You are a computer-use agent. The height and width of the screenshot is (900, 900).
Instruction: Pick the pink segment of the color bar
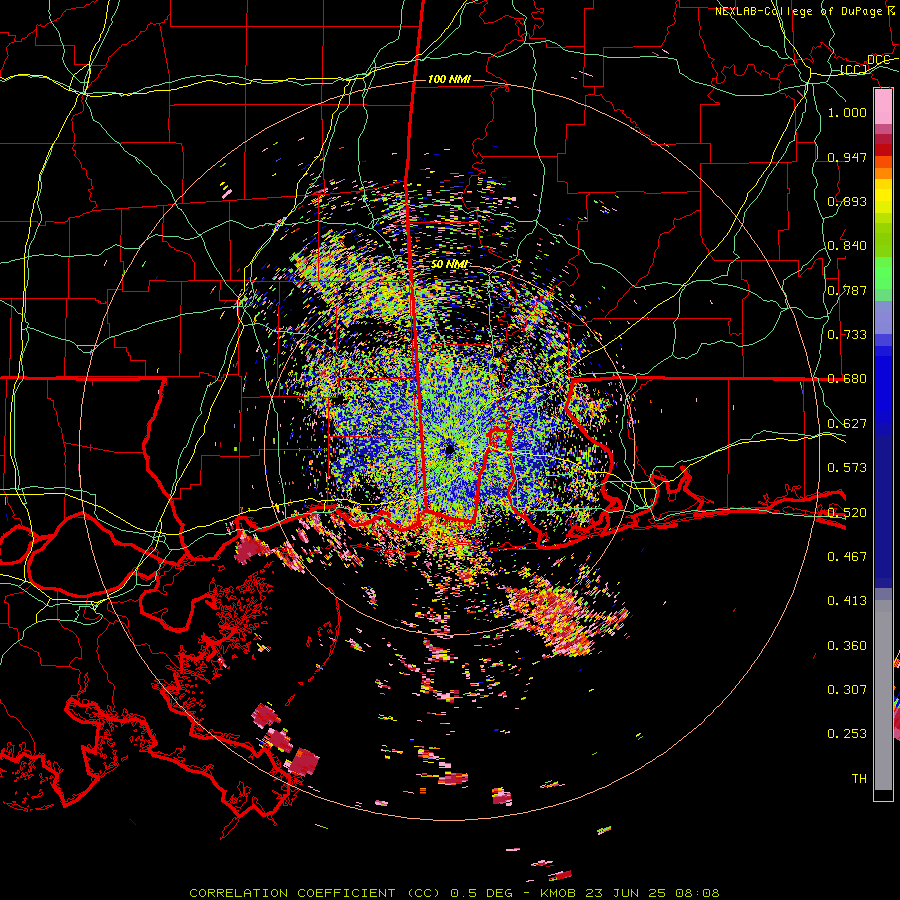click(883, 107)
